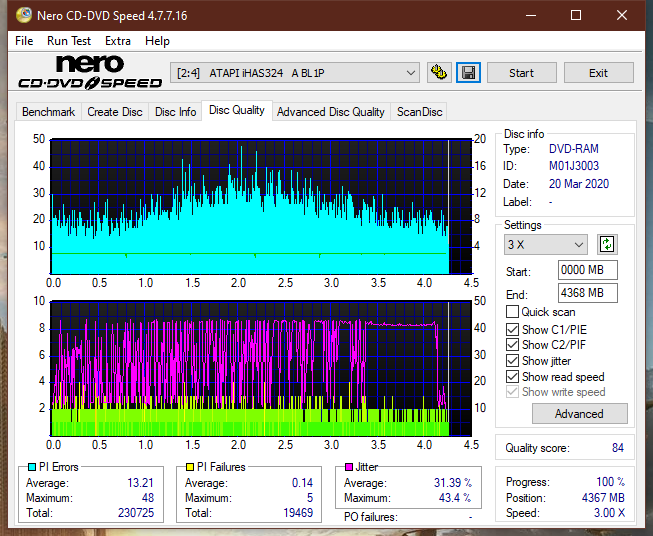Click the date 20 Mar 2020 text
This screenshot has height=536, width=653.
click(x=579, y=184)
